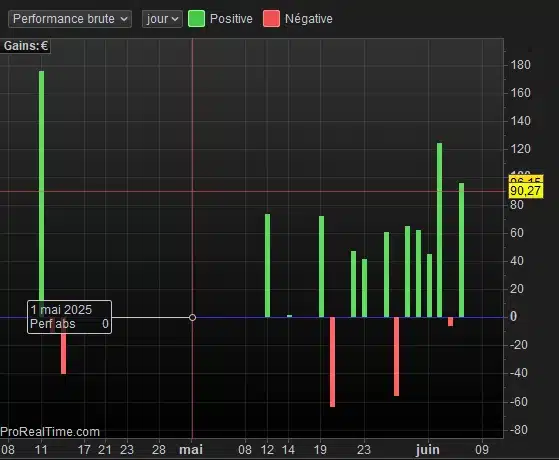Click the 1 mai 2025 tooltip box
The width and height of the screenshot is (559, 460).
click(70, 317)
